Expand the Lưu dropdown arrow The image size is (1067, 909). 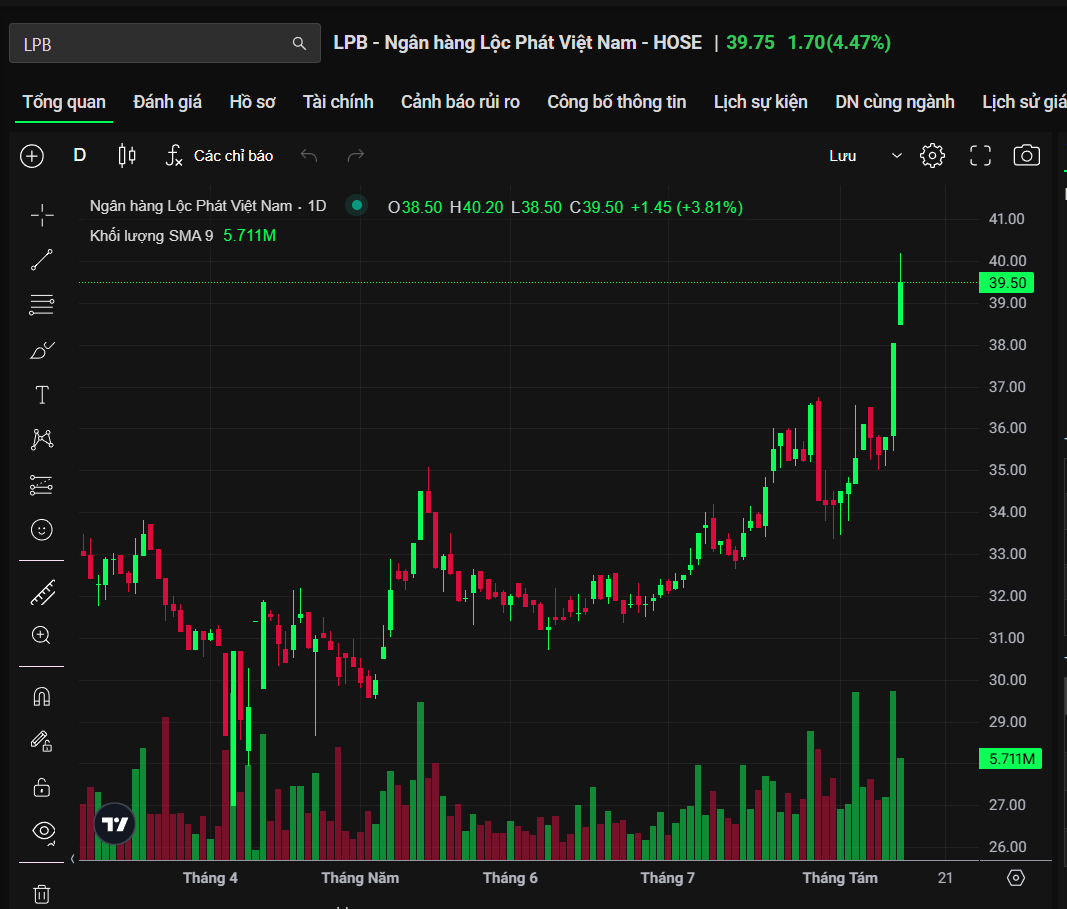coord(897,156)
